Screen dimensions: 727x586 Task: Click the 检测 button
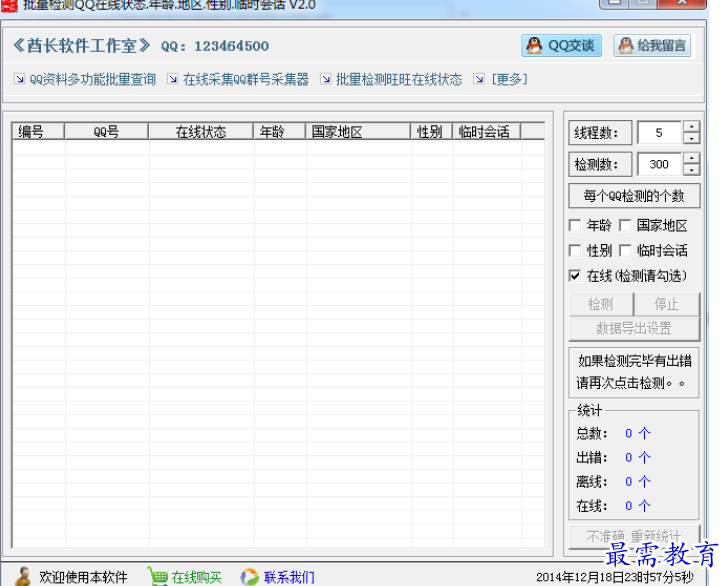tap(601, 304)
